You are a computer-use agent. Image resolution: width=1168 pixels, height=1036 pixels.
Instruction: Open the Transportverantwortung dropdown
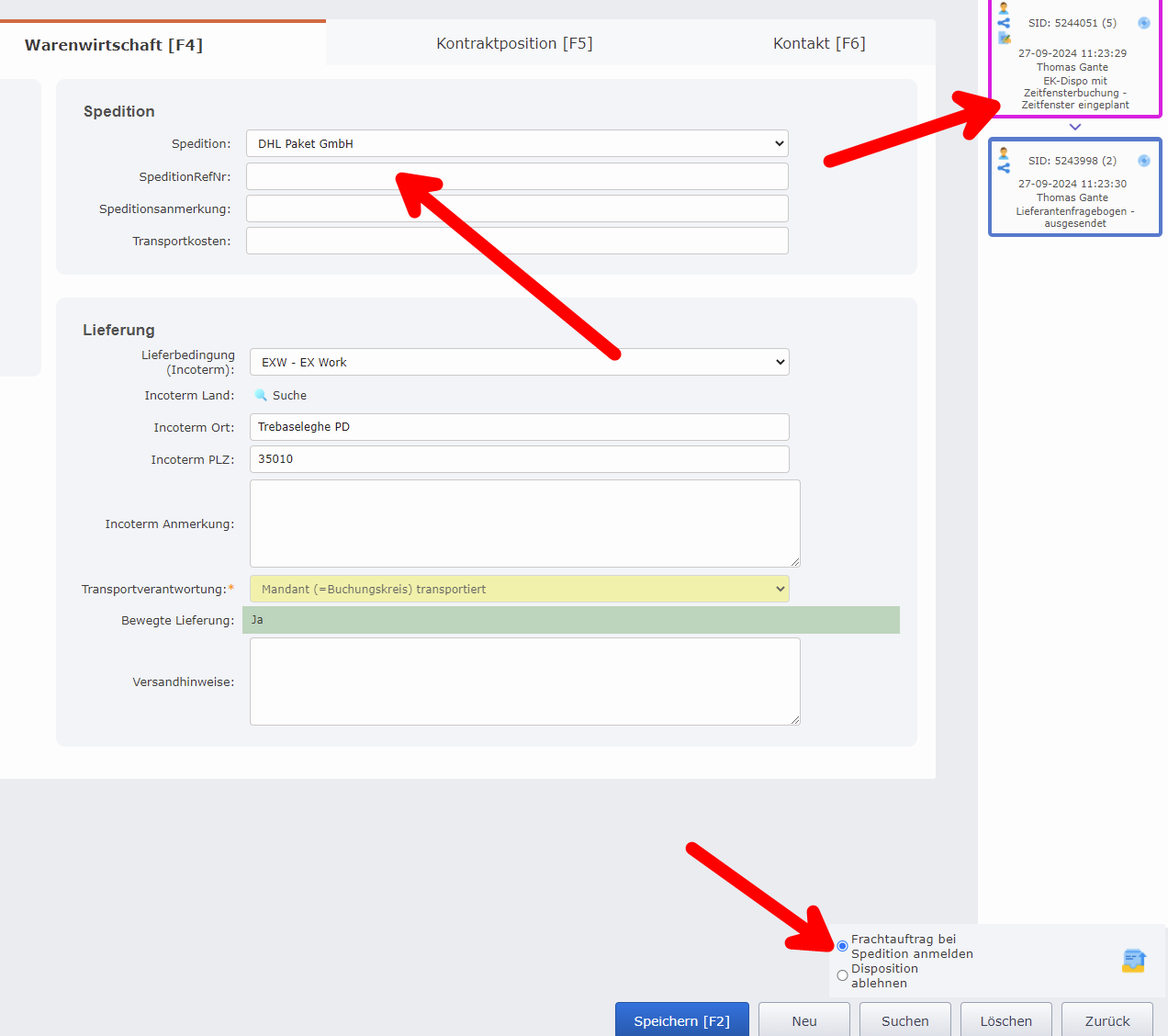[519, 589]
